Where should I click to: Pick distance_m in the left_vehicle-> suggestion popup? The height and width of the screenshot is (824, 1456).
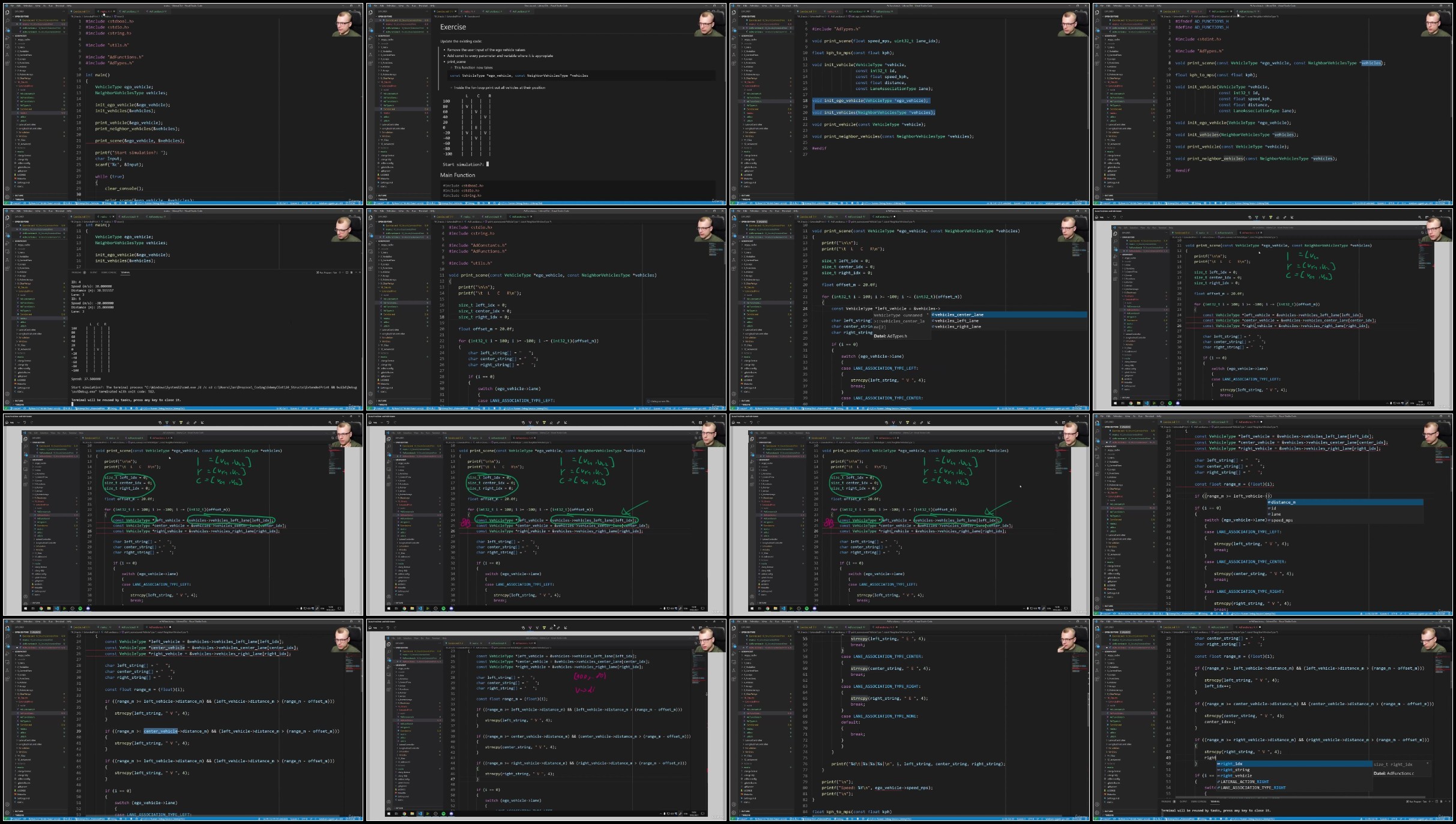click(x=1345, y=502)
